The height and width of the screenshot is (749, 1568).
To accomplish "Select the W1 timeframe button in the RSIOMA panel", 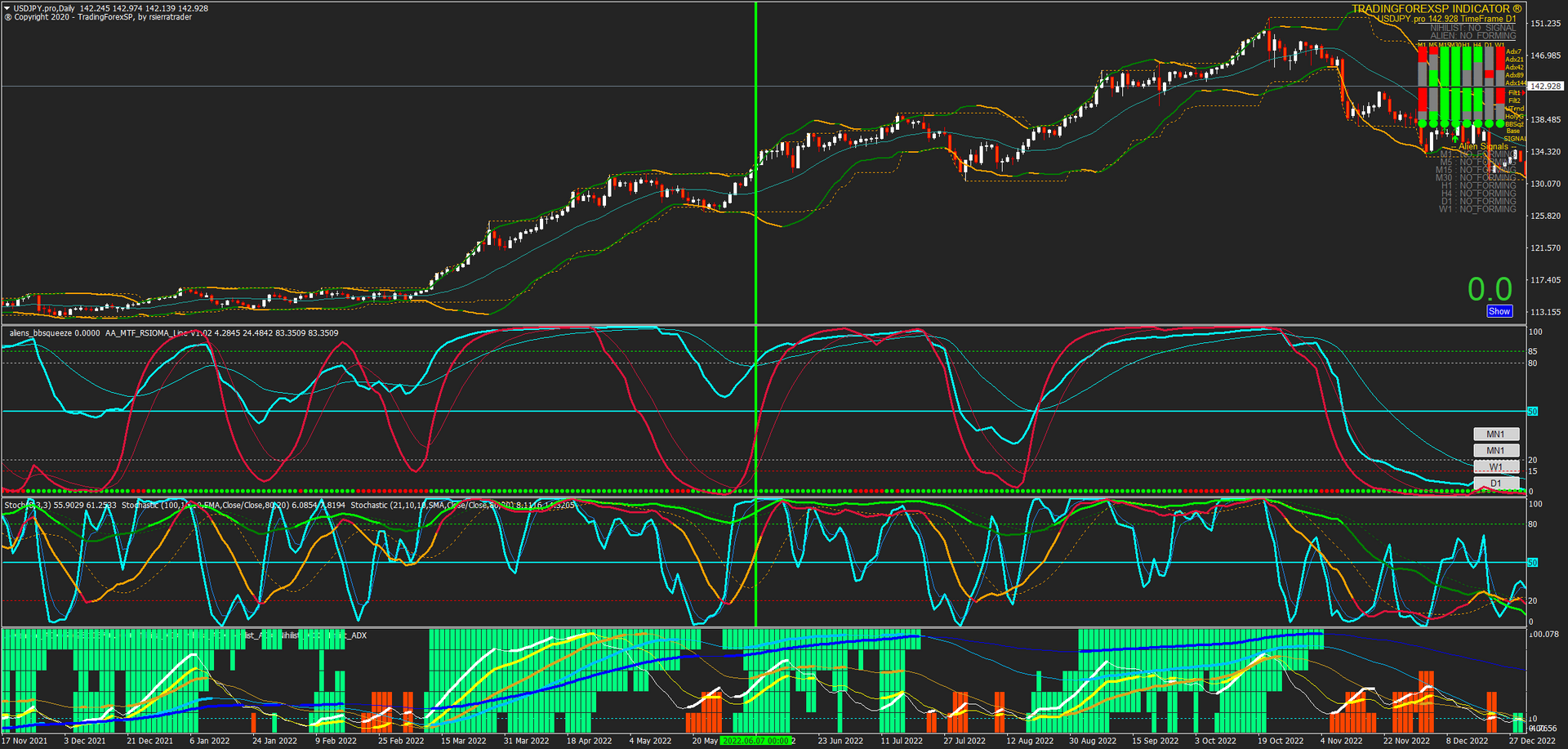I will coord(1496,467).
